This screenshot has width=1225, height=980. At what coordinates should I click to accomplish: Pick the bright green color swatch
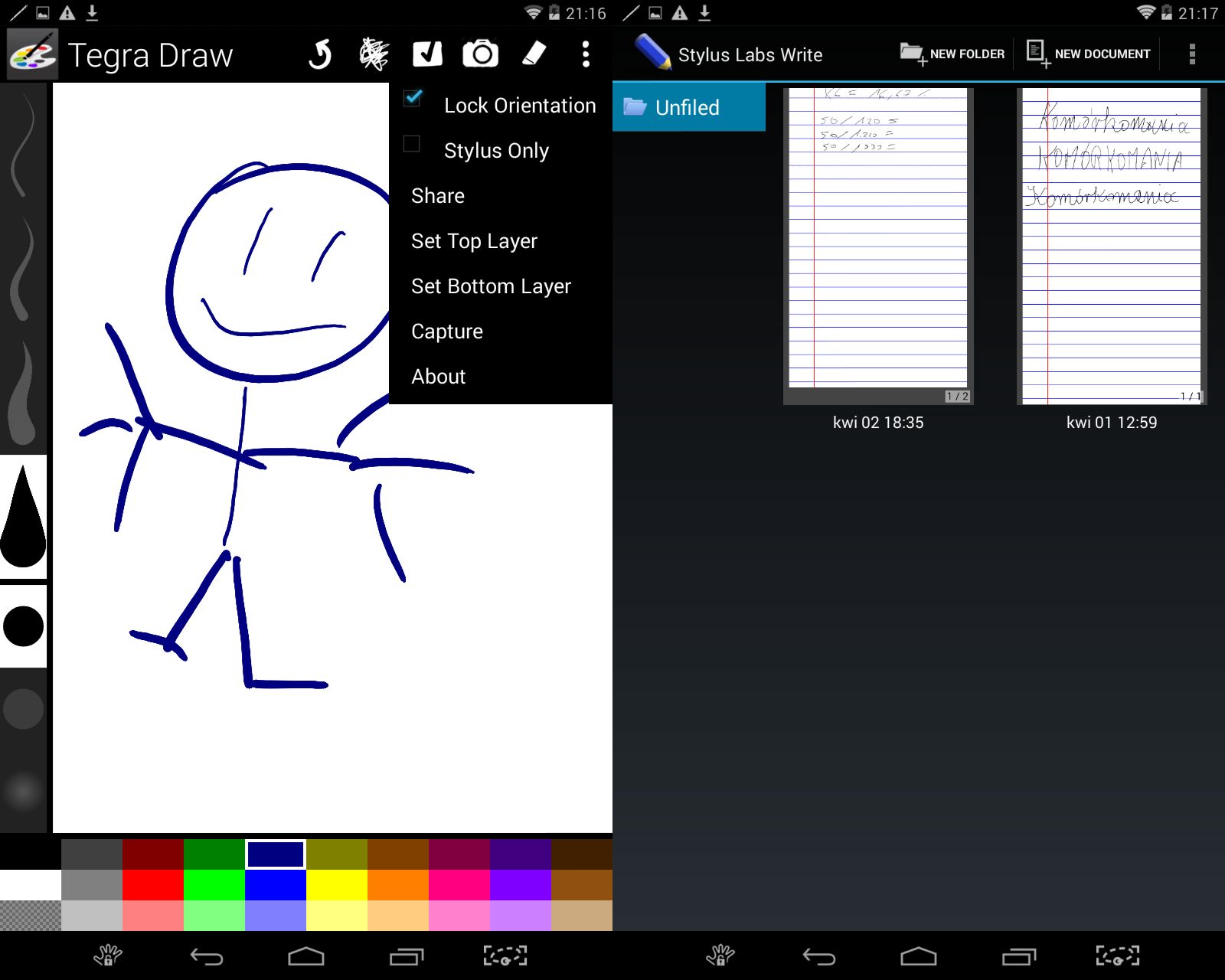coord(214,885)
